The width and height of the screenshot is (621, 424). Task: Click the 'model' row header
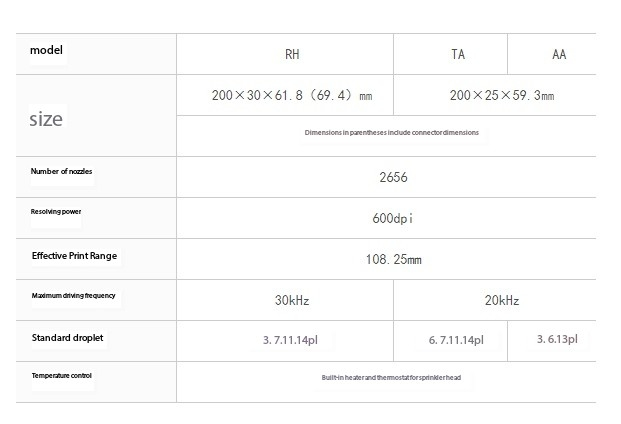click(x=46, y=50)
